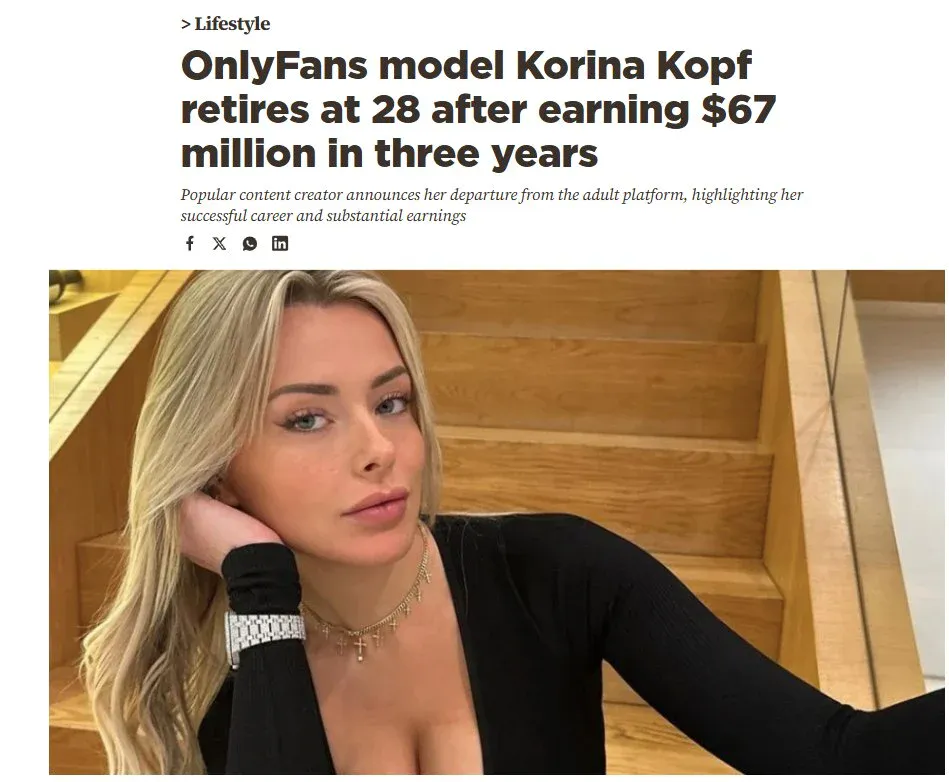Open the main article photo
949x782 pixels.
point(496,522)
